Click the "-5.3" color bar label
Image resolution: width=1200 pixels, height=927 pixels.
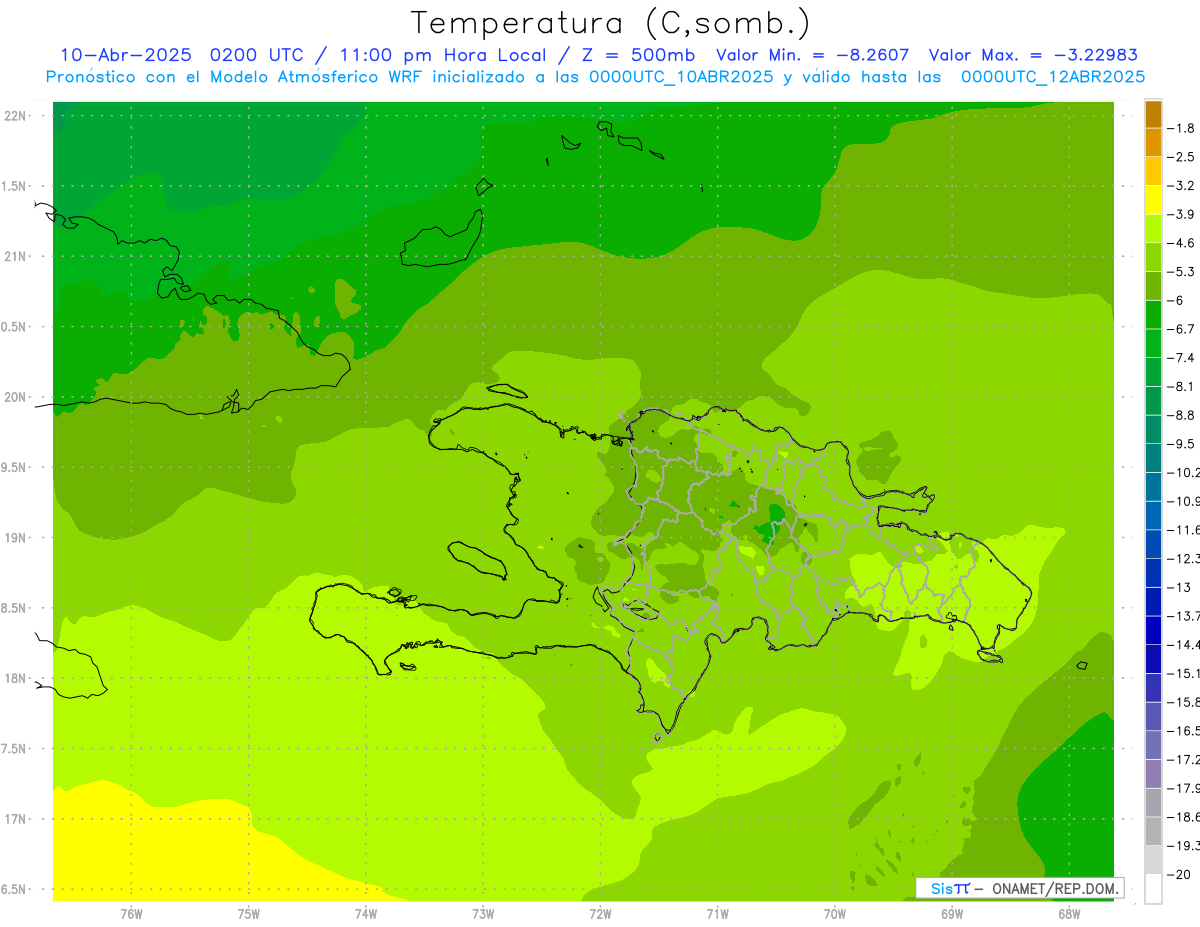point(1182,272)
